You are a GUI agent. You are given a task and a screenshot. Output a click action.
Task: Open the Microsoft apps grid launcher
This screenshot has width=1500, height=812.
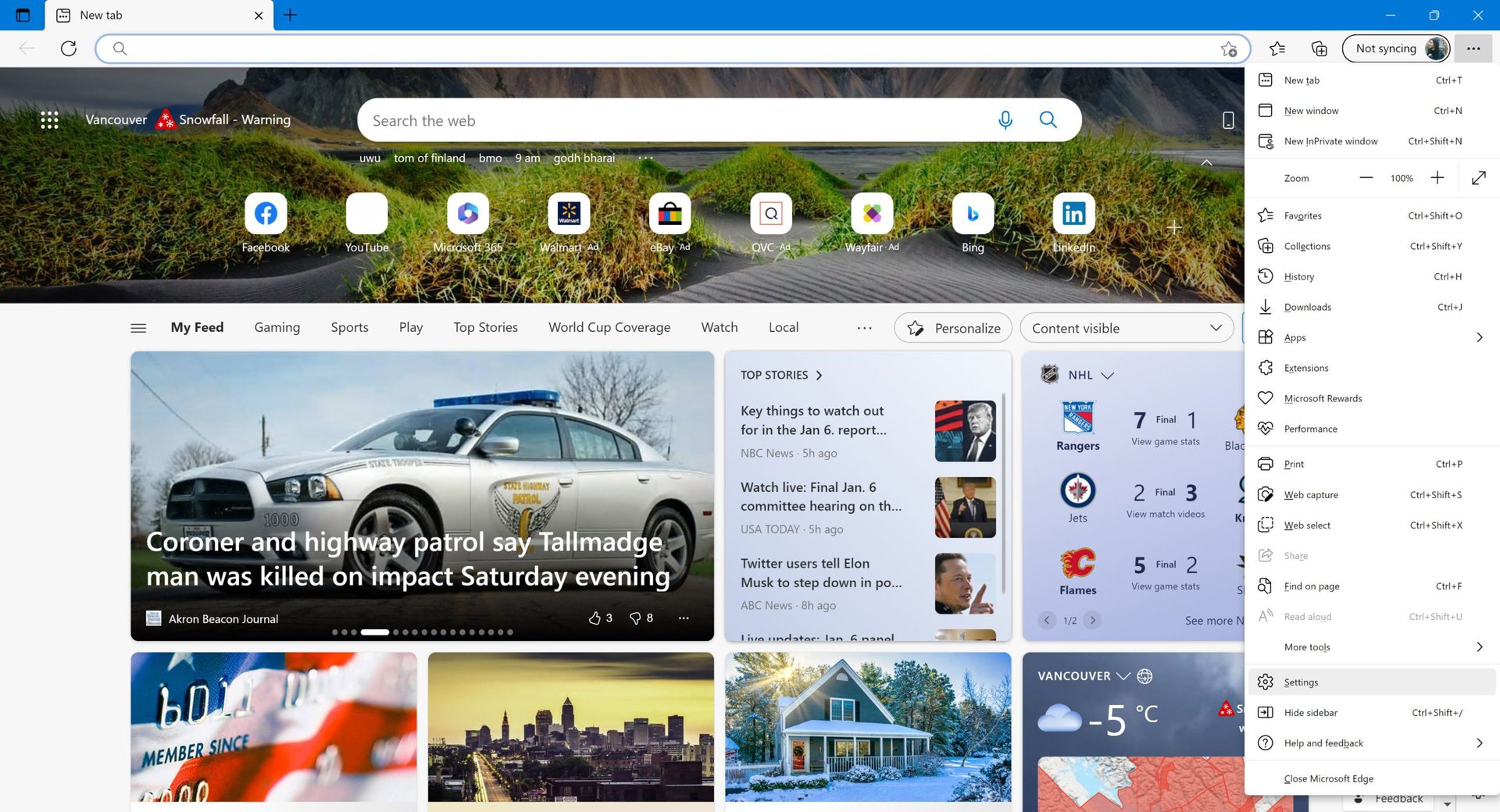49,119
